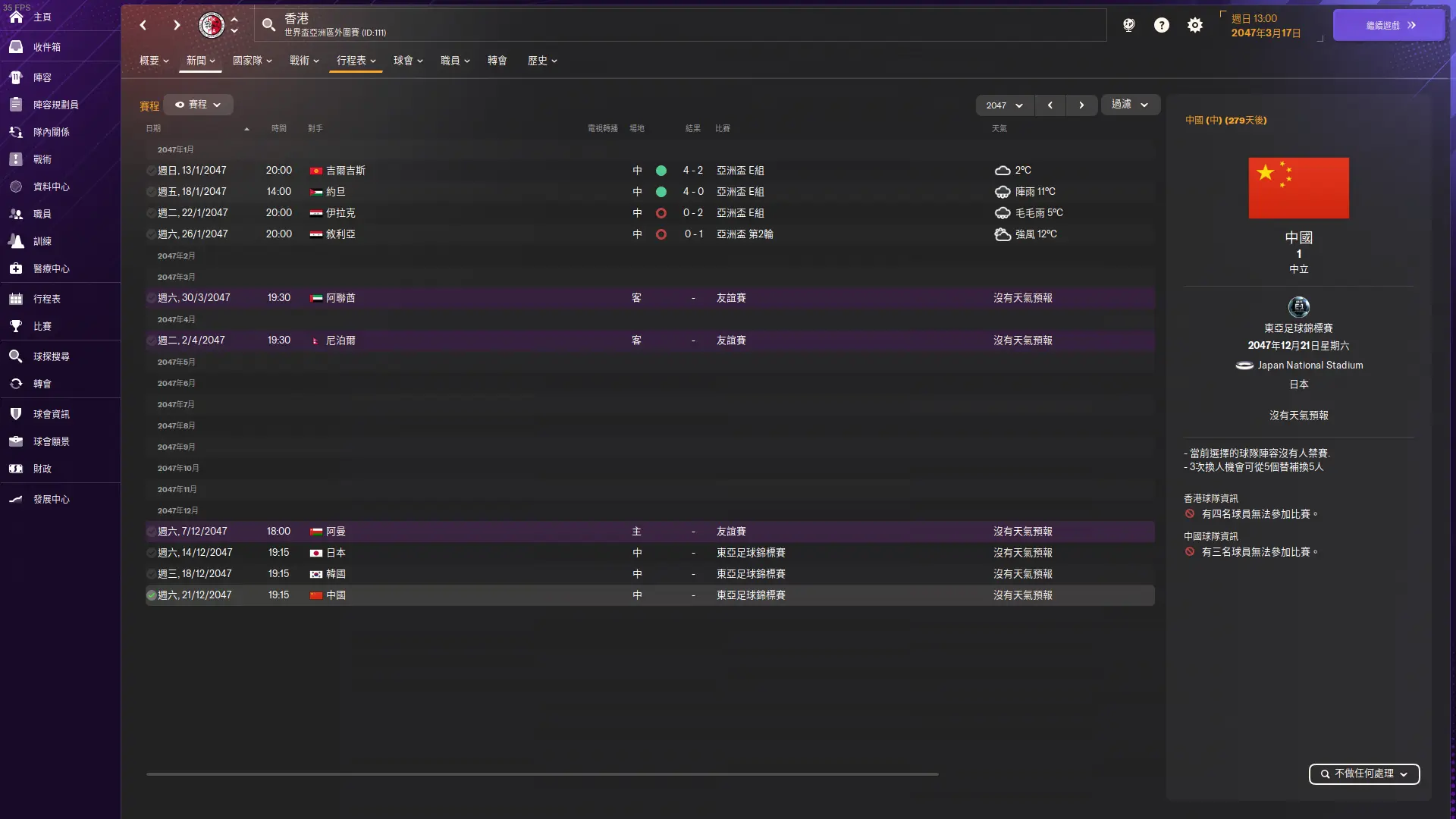Open the 戰術 tab in top menu

(304, 61)
